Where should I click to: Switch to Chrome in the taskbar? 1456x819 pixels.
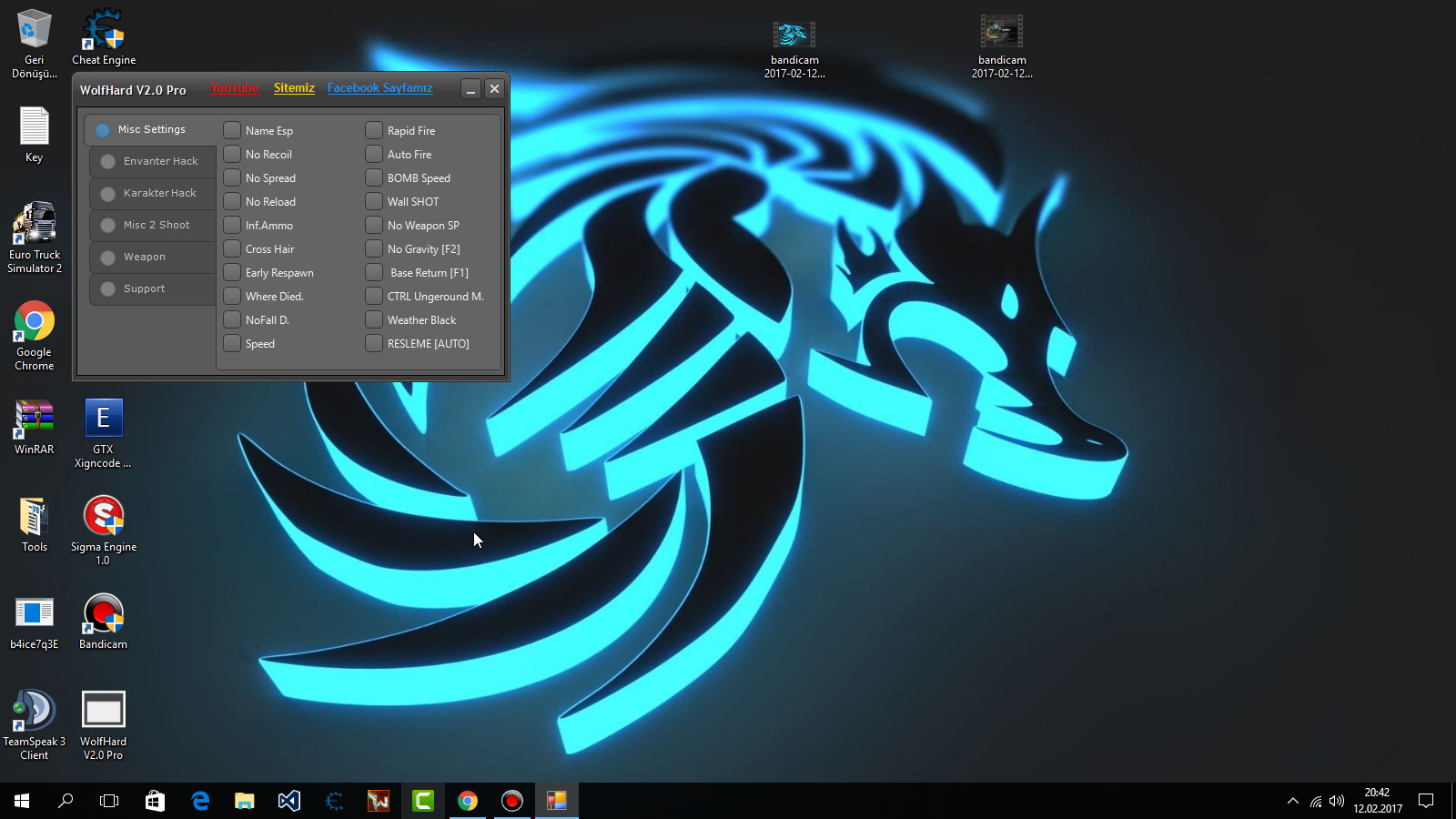click(468, 801)
